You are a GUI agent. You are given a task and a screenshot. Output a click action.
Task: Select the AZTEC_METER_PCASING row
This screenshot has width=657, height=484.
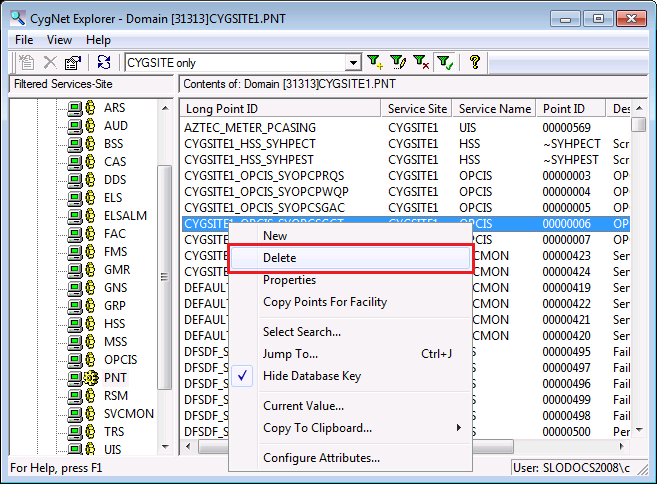point(406,128)
